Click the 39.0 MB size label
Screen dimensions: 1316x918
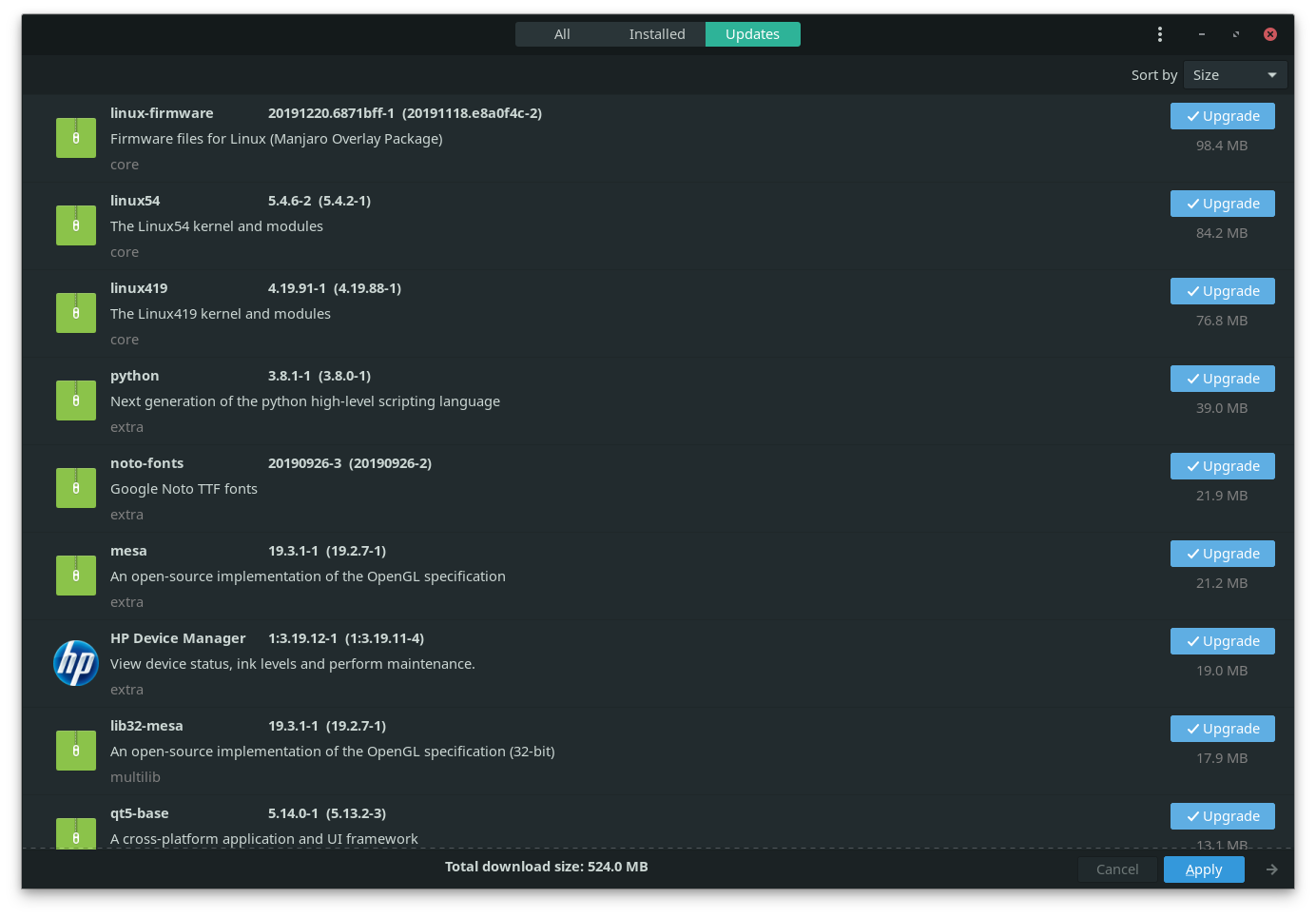1222,408
